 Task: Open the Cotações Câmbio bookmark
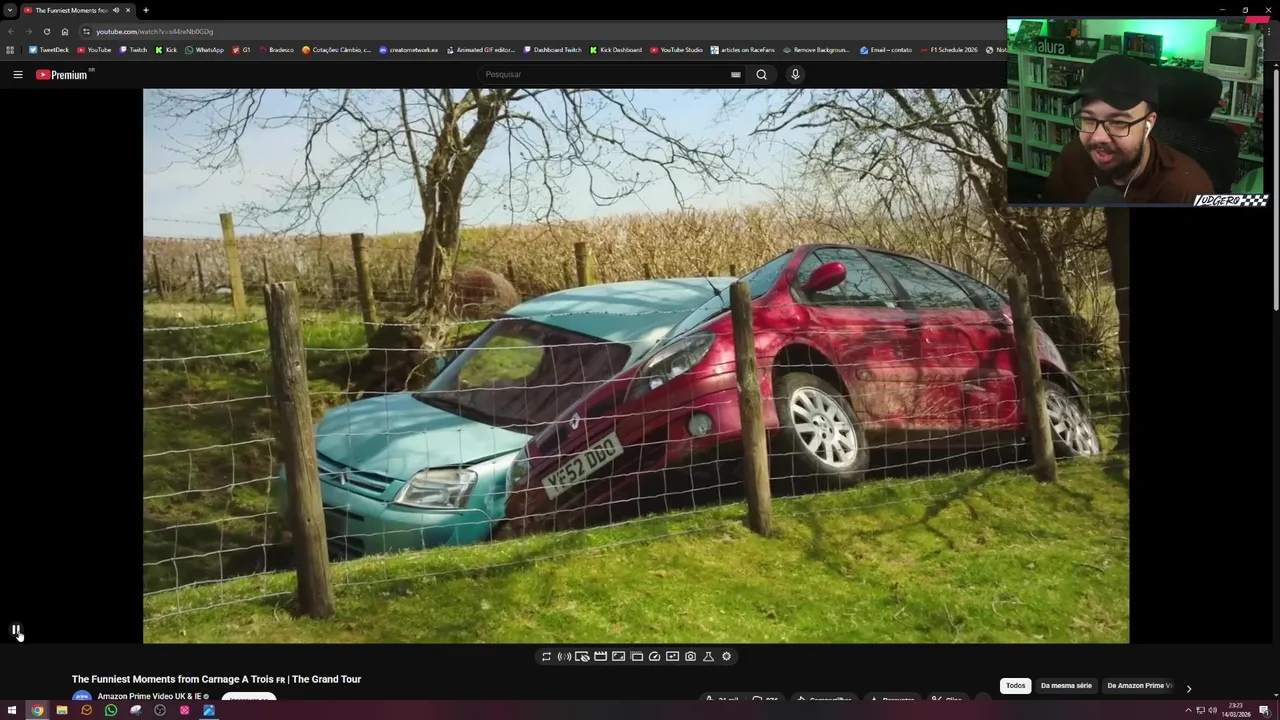pyautogui.click(x=336, y=50)
